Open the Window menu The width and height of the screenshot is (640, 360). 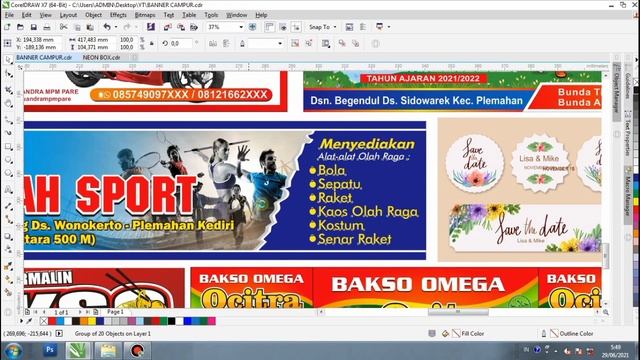click(x=237, y=15)
